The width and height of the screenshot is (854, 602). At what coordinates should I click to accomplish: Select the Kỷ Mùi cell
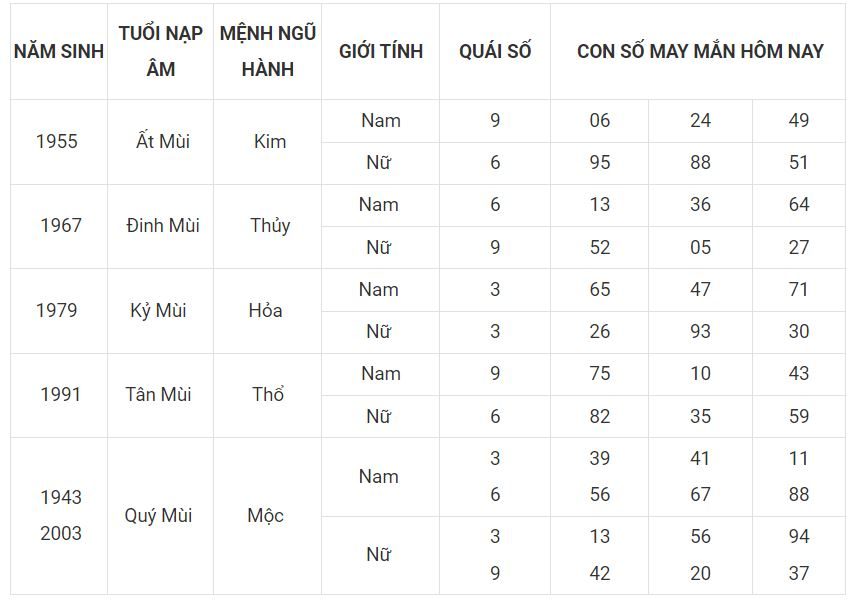point(161,311)
